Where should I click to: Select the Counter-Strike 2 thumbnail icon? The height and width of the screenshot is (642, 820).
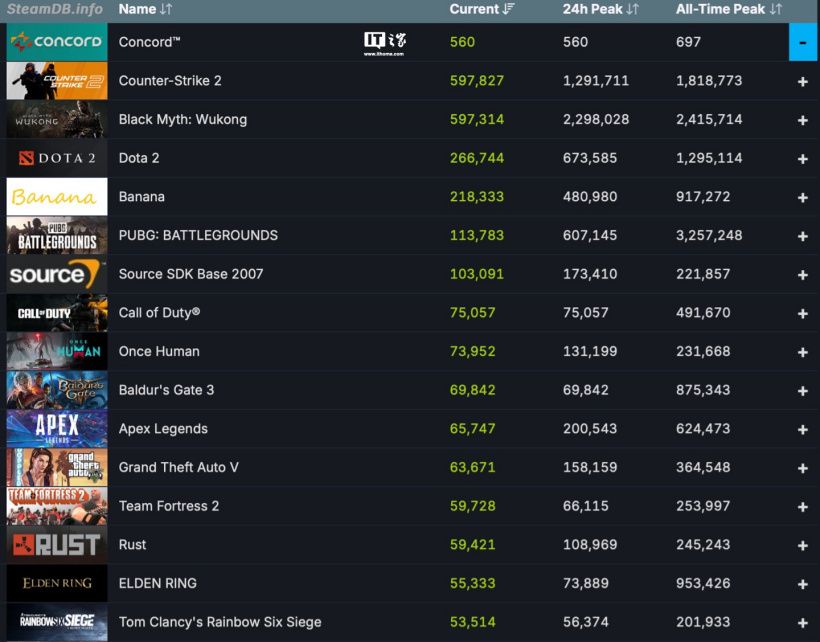[56, 81]
